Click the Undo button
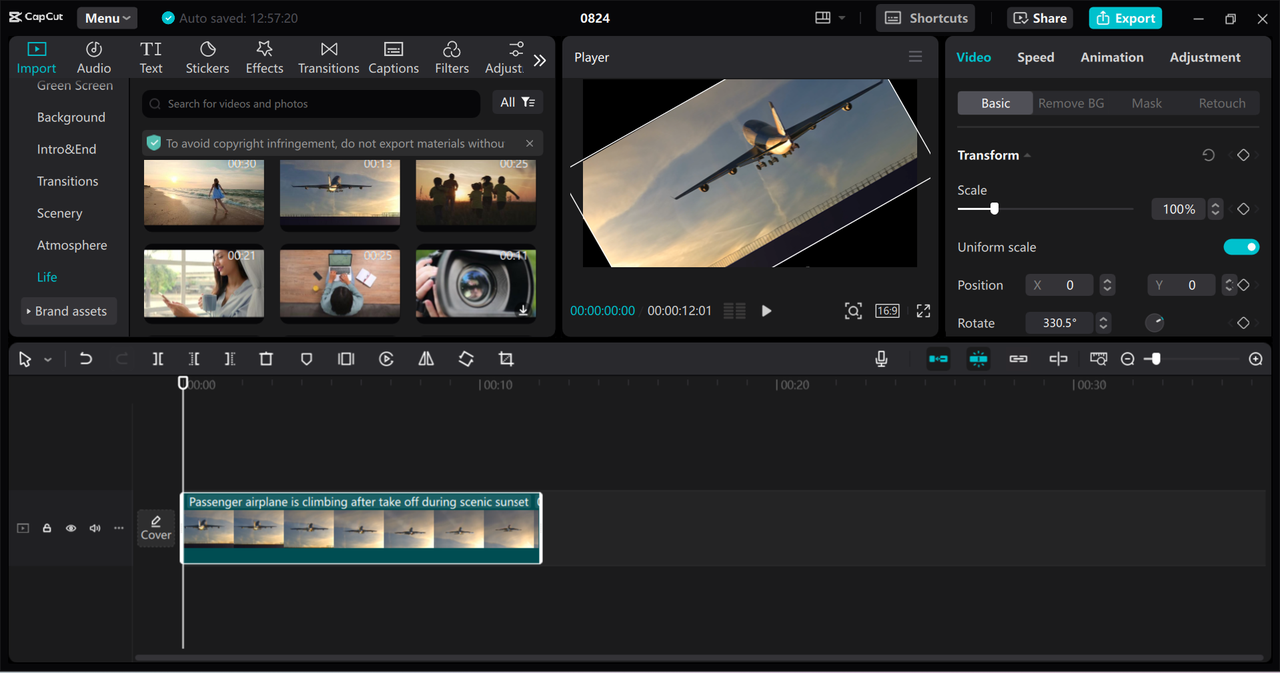 (x=86, y=359)
